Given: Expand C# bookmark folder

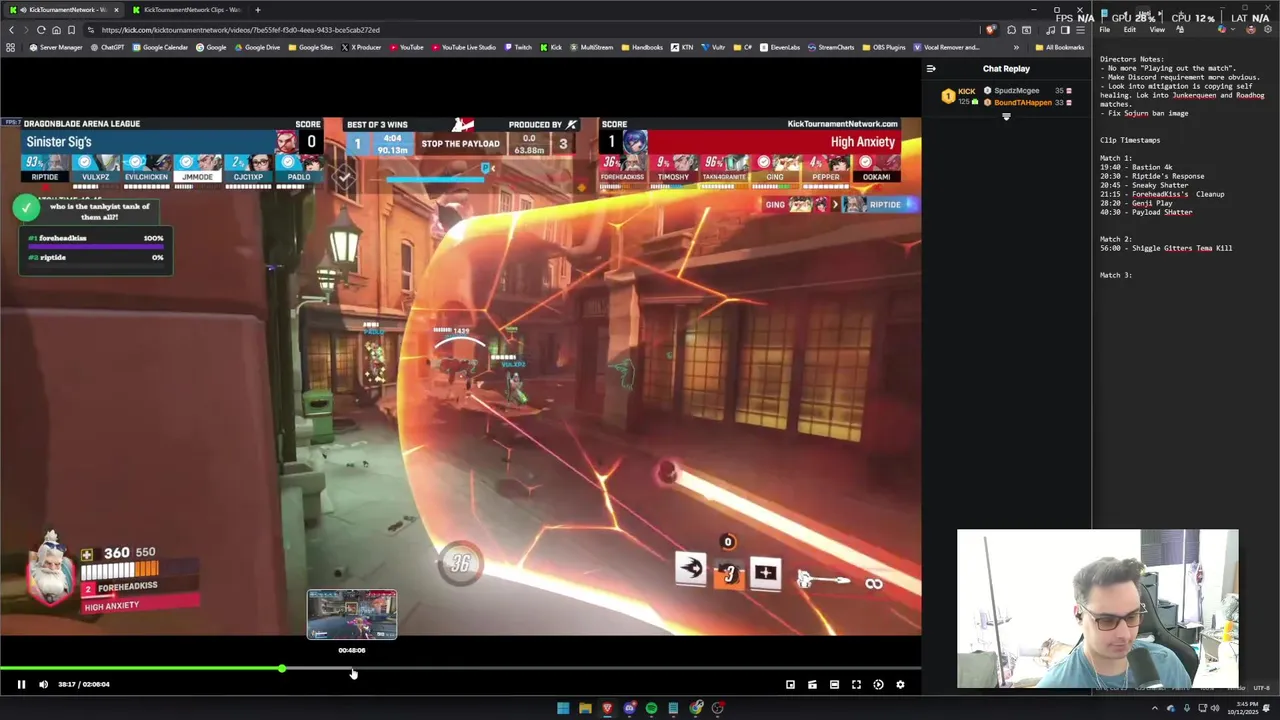Looking at the screenshot, I should 742,47.
